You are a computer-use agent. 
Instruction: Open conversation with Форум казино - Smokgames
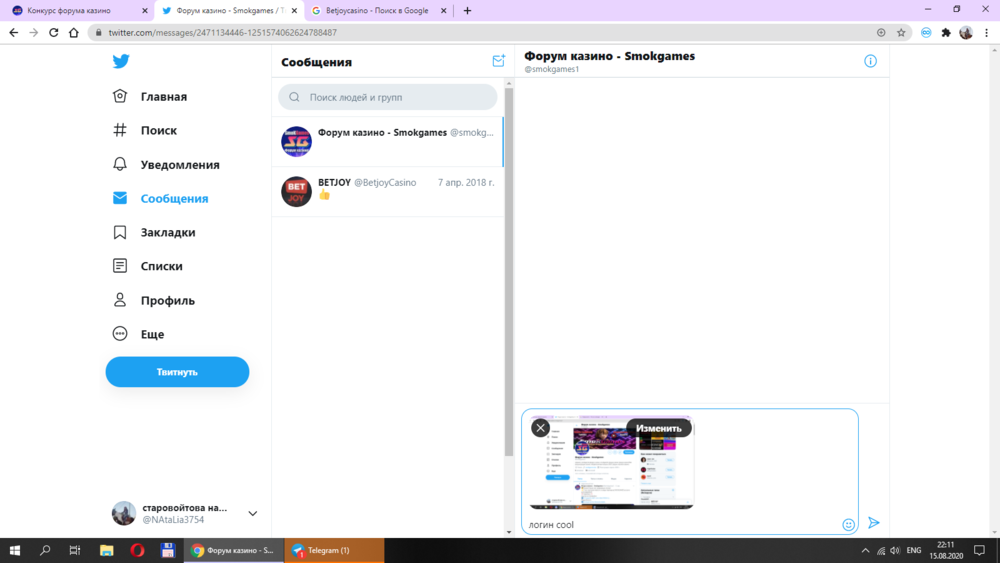coord(388,142)
